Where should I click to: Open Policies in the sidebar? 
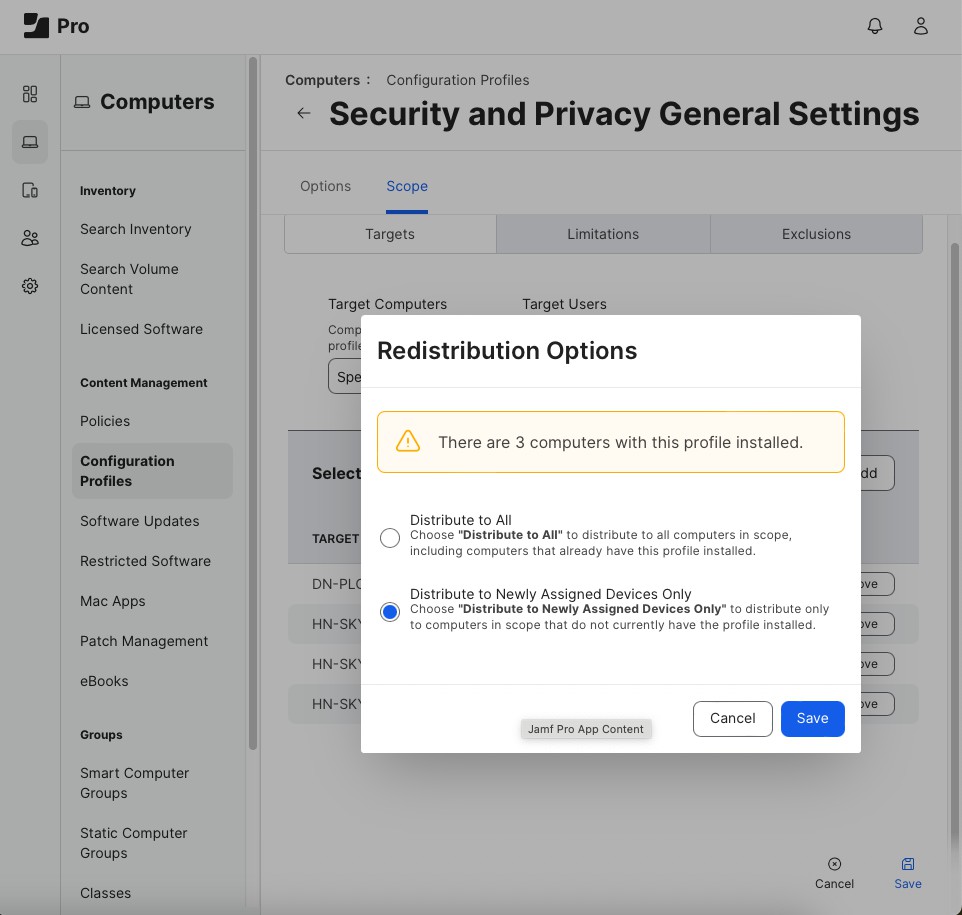pos(105,421)
